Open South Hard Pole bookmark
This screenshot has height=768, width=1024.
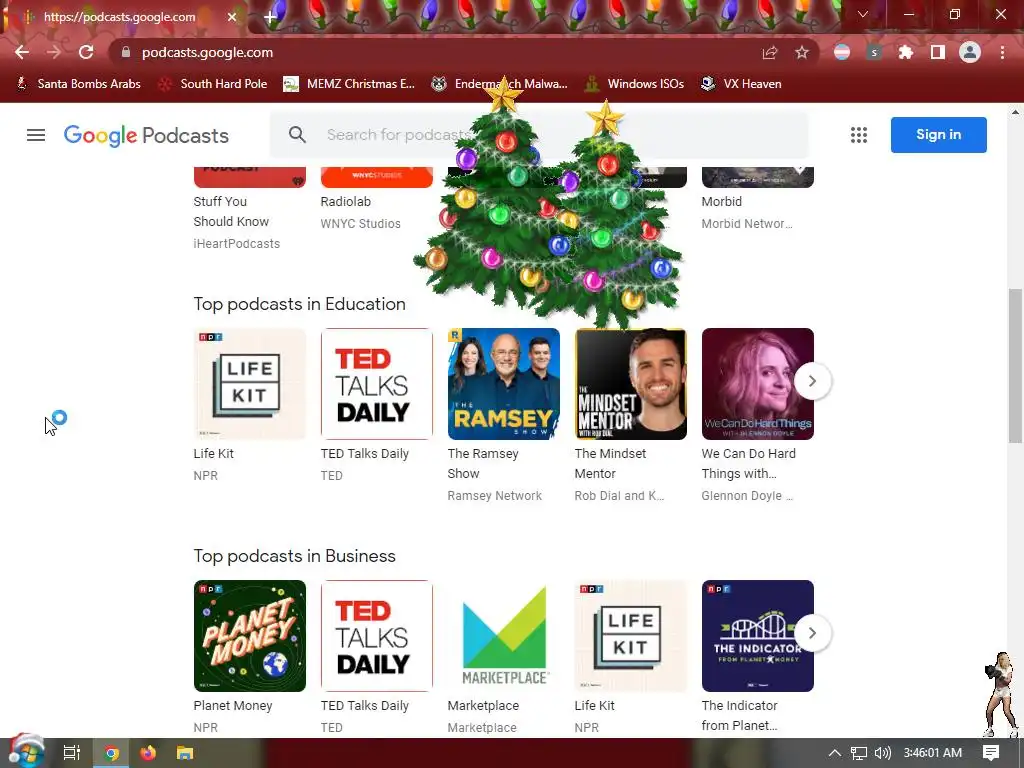pos(213,84)
